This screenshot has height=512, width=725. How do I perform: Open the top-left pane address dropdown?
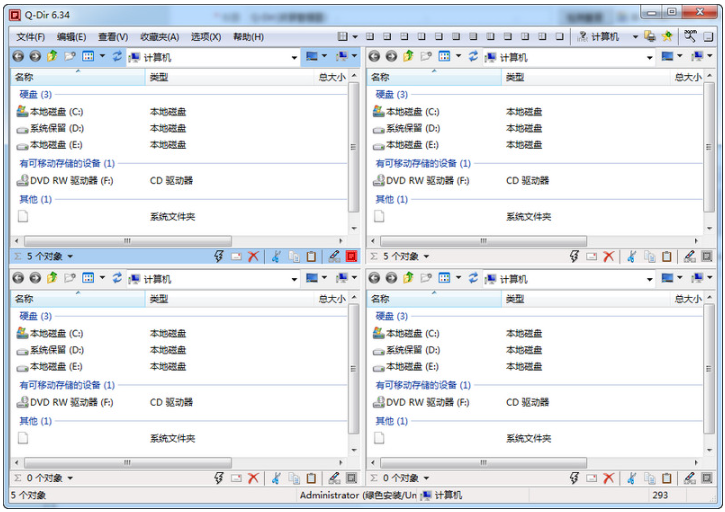[294, 58]
